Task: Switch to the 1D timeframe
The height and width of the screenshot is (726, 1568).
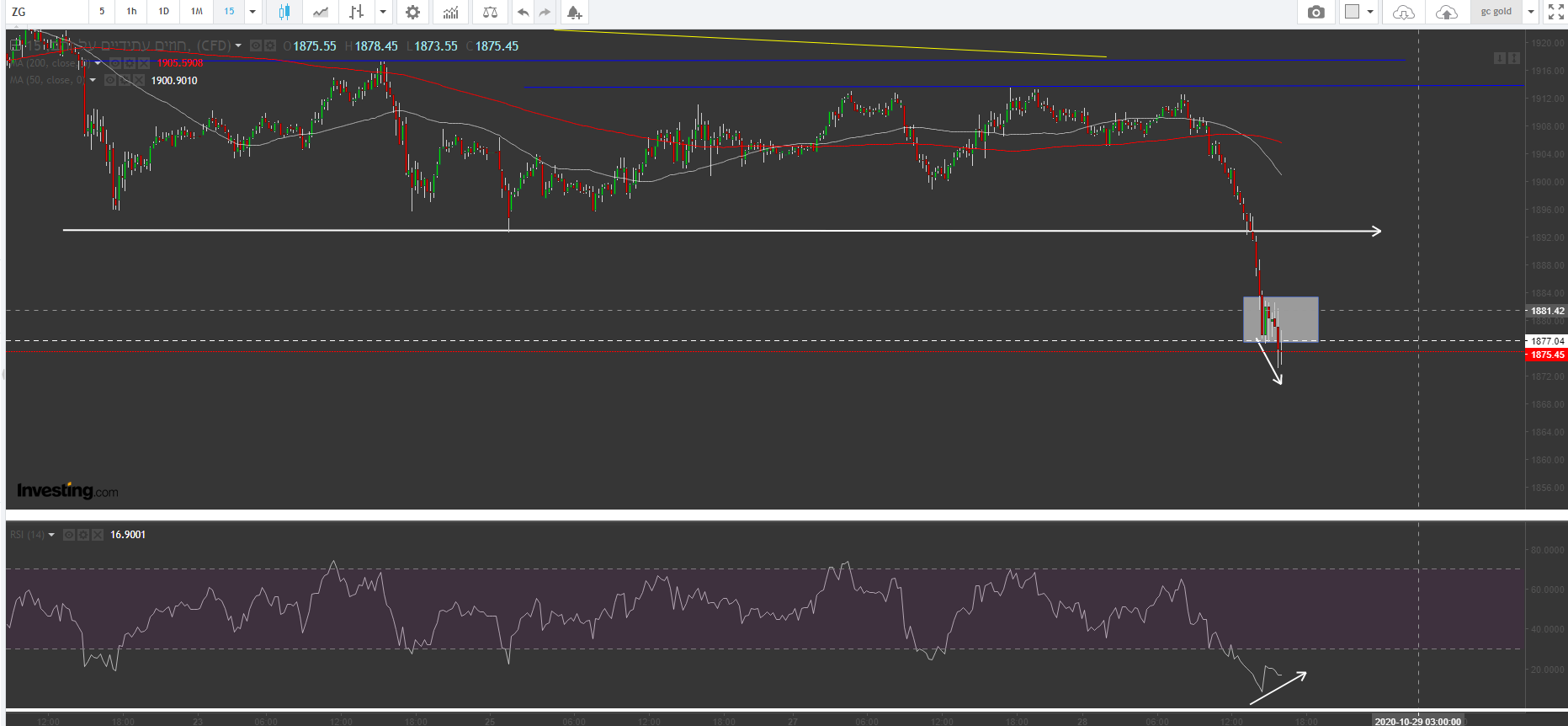Action: tap(163, 12)
